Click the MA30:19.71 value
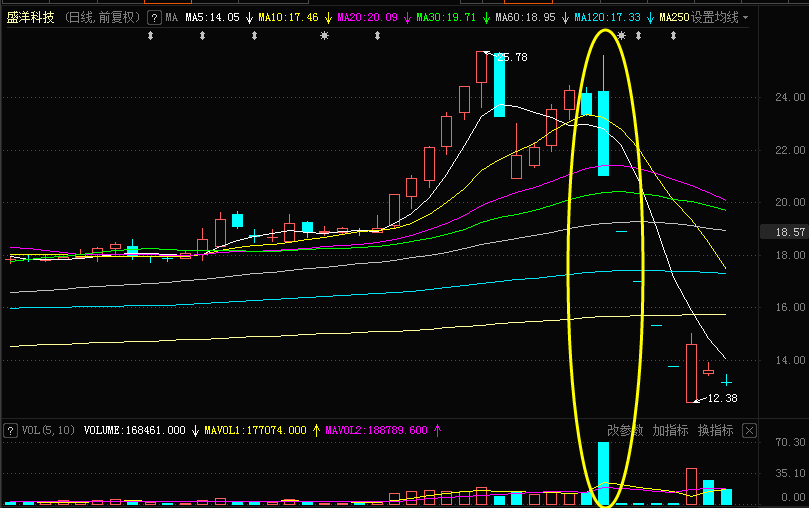The width and height of the screenshot is (809, 508). coord(446,18)
